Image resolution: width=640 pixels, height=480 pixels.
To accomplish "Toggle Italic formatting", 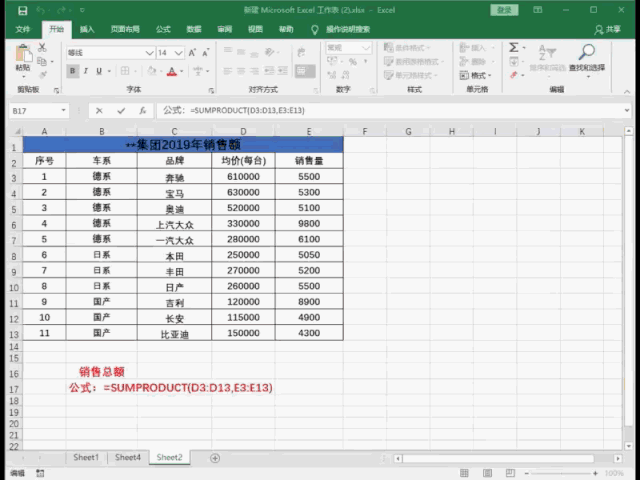I will [x=86, y=71].
